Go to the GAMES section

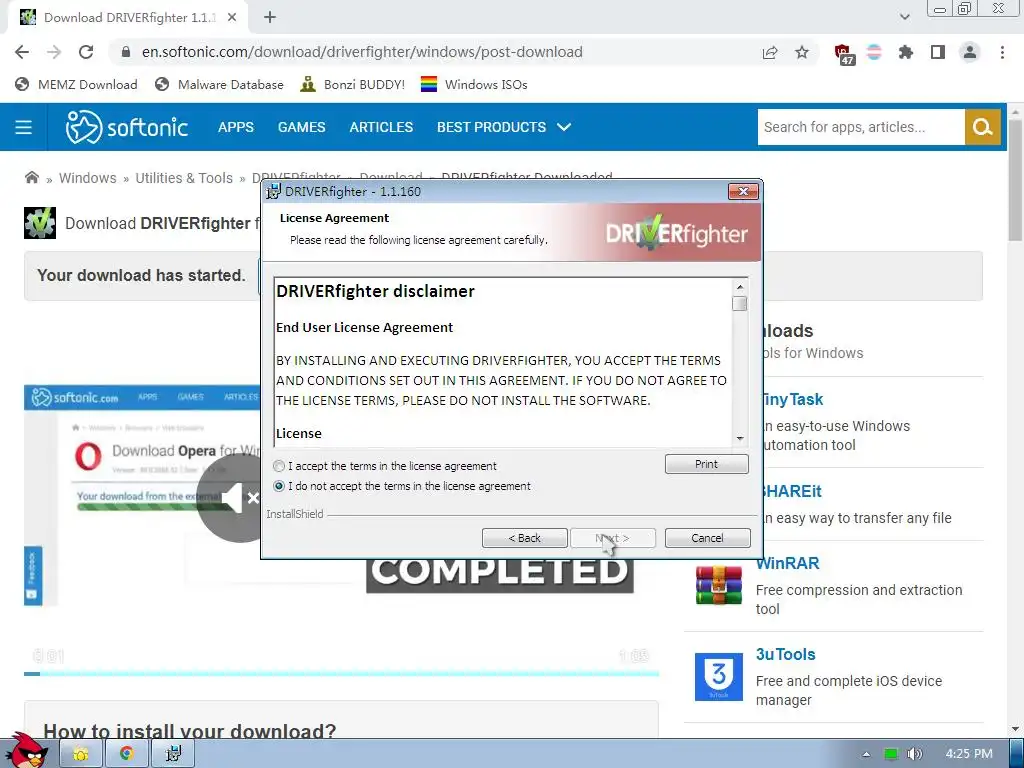pos(302,127)
